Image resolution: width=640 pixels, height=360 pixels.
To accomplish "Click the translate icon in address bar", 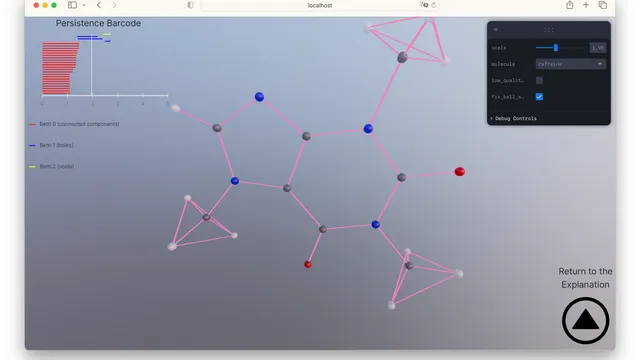I will (424, 5).
